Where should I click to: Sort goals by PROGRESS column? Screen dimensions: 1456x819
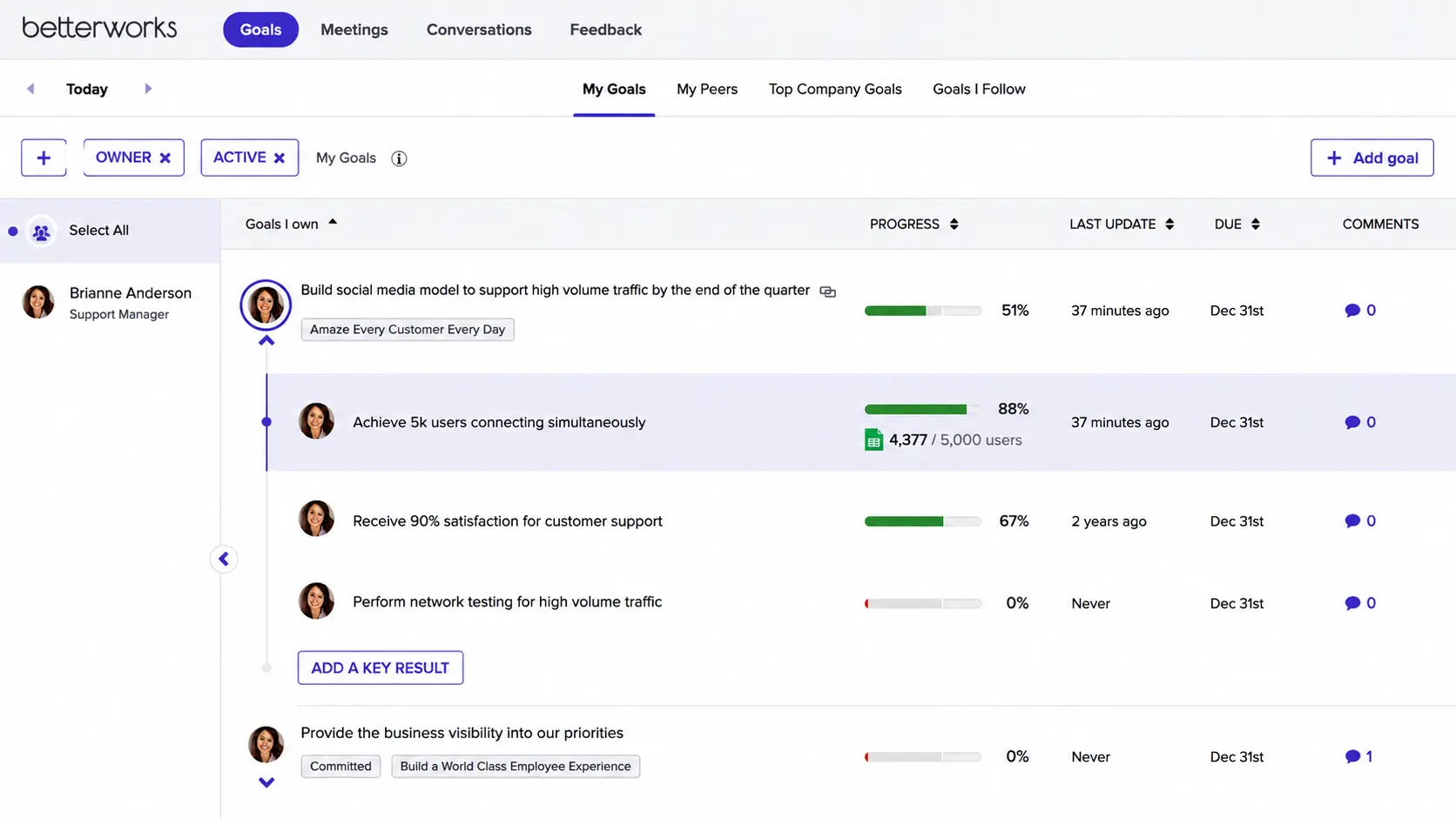(913, 225)
